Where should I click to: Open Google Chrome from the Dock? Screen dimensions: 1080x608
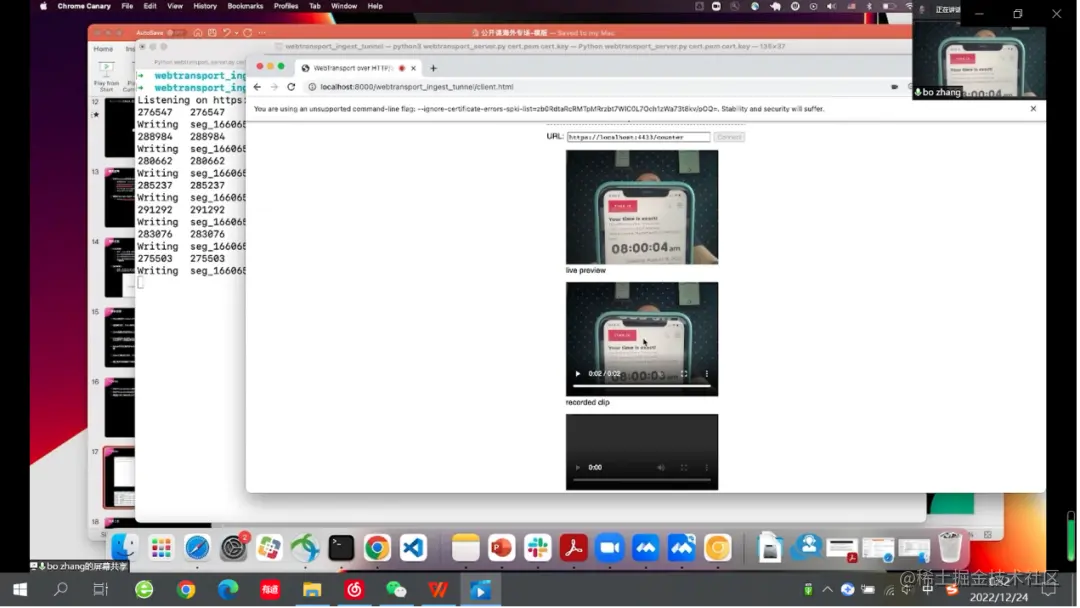click(377, 548)
